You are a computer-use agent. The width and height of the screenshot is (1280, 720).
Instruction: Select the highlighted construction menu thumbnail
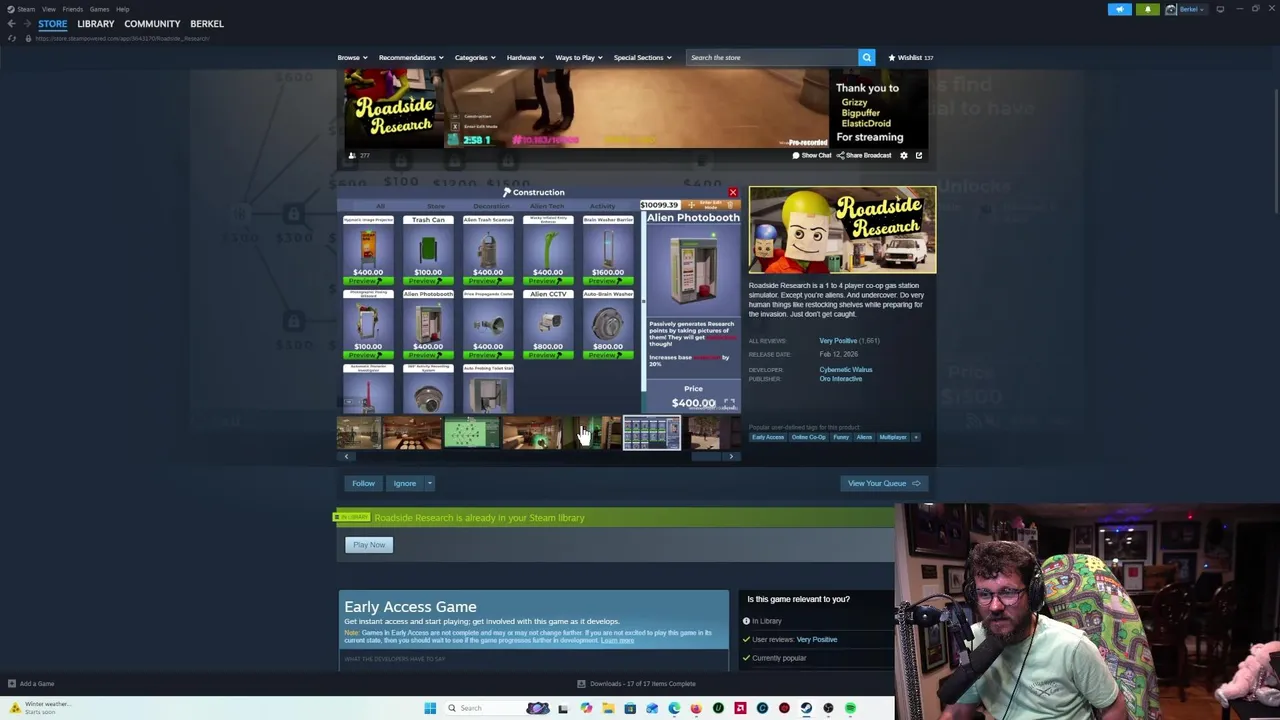click(652, 433)
